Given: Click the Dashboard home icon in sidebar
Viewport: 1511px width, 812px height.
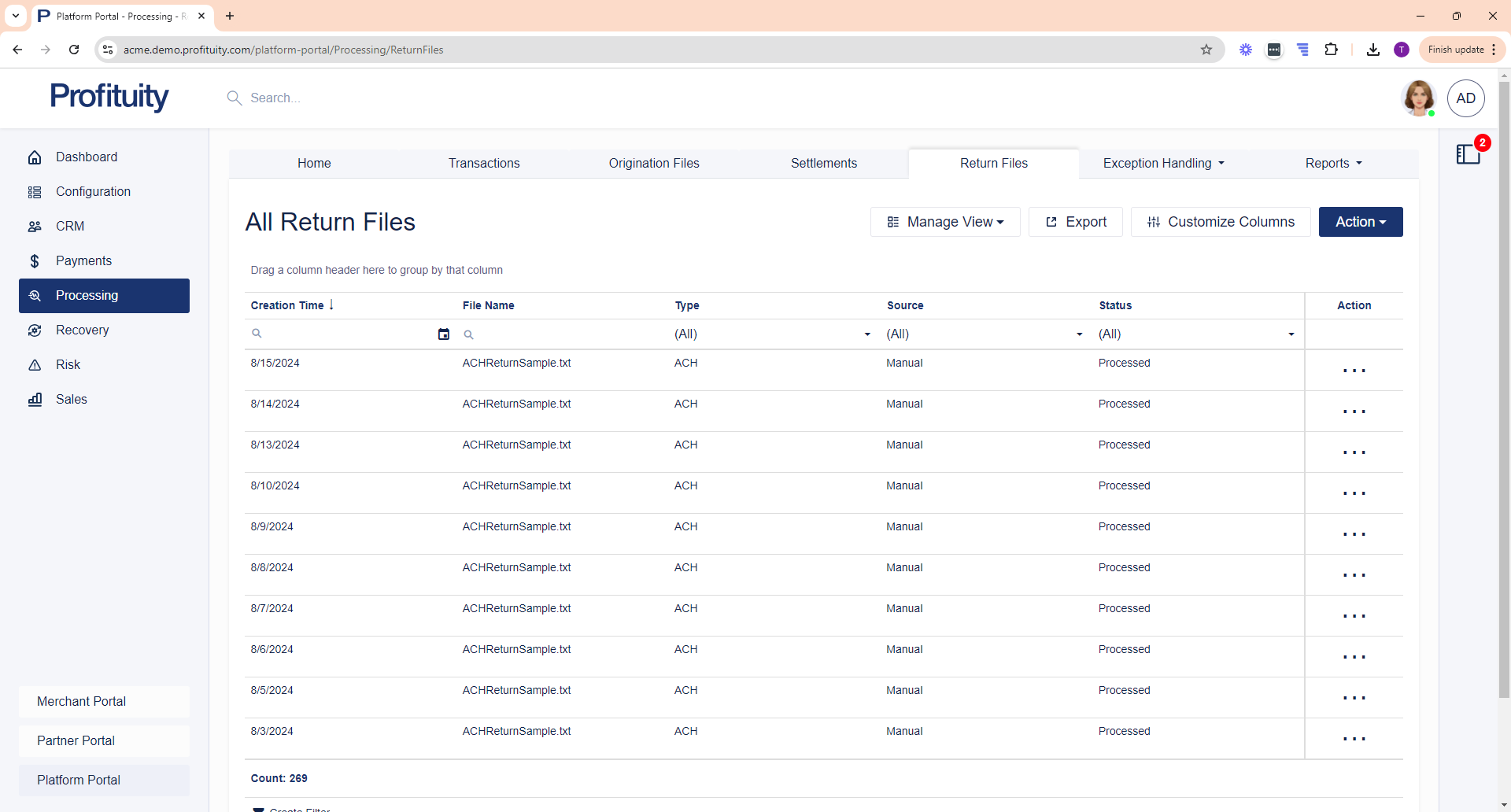Looking at the screenshot, I should [x=35, y=157].
